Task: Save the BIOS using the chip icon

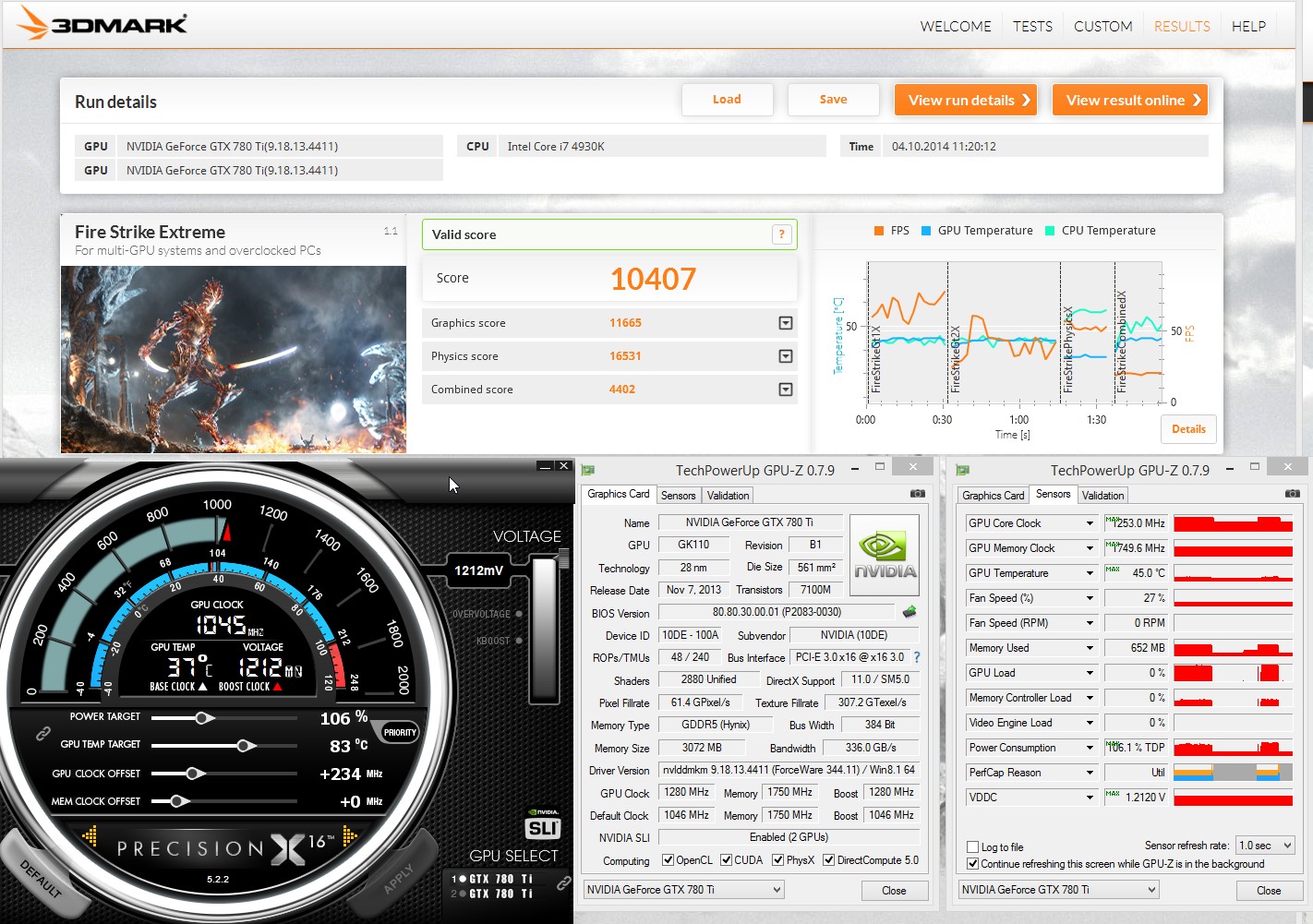Action: 909,611
